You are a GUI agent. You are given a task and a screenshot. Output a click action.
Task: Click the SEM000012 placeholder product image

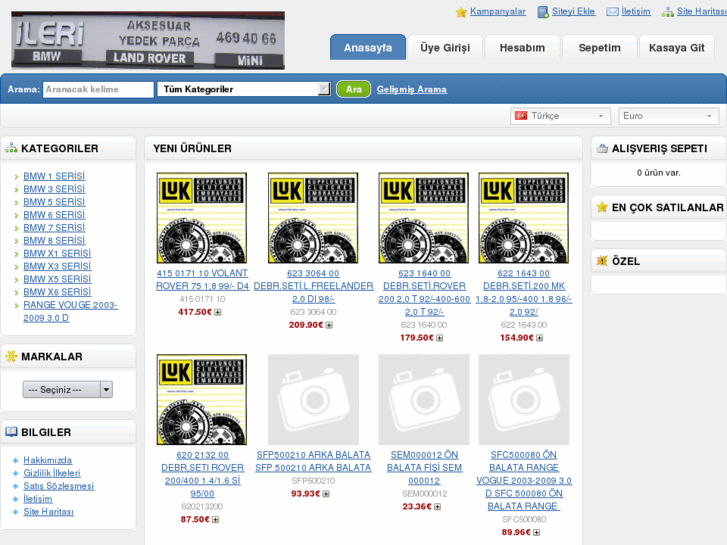coord(424,400)
